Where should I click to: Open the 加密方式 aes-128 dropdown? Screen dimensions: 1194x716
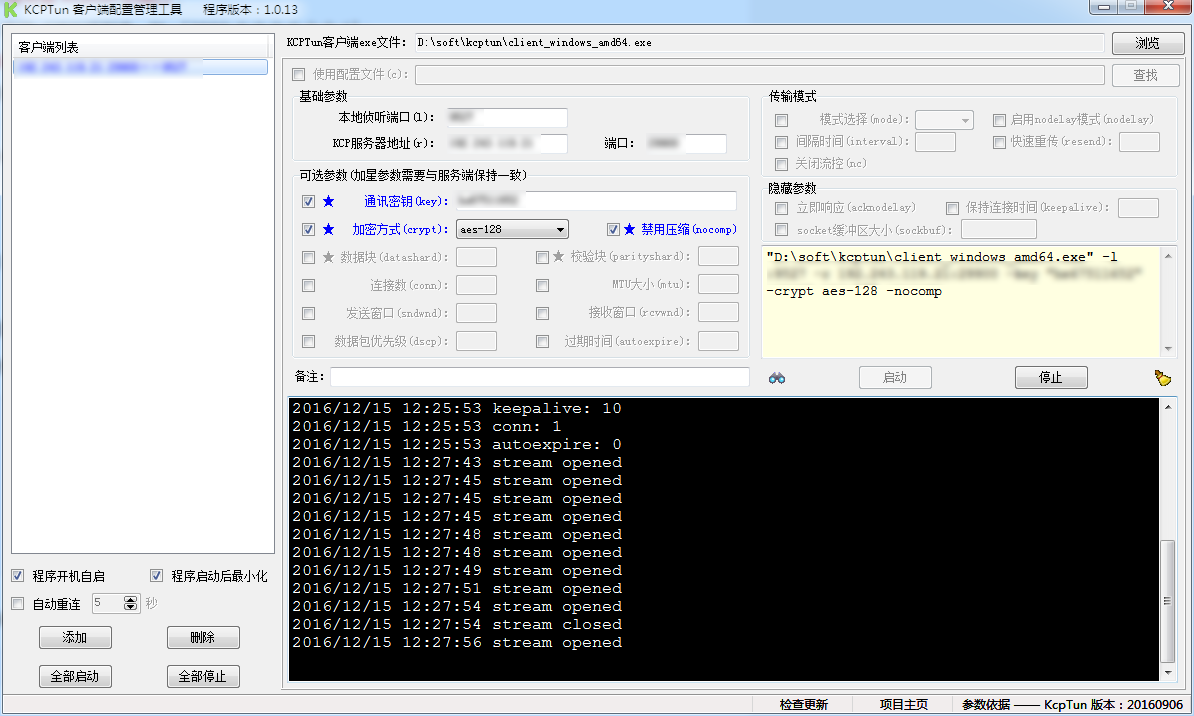[x=512, y=229]
